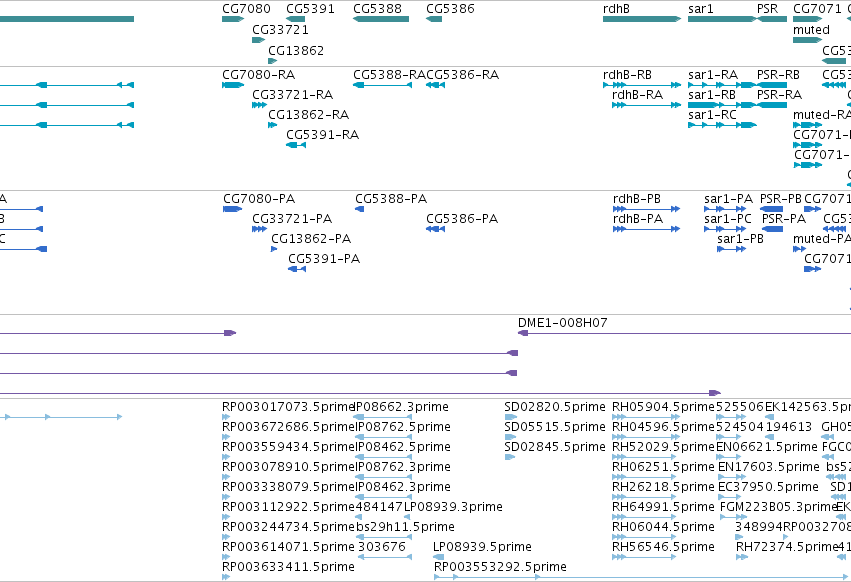Click the RH52029.5prime EST
Viewport: 851px width, 582px height.
pyautogui.click(x=645, y=457)
